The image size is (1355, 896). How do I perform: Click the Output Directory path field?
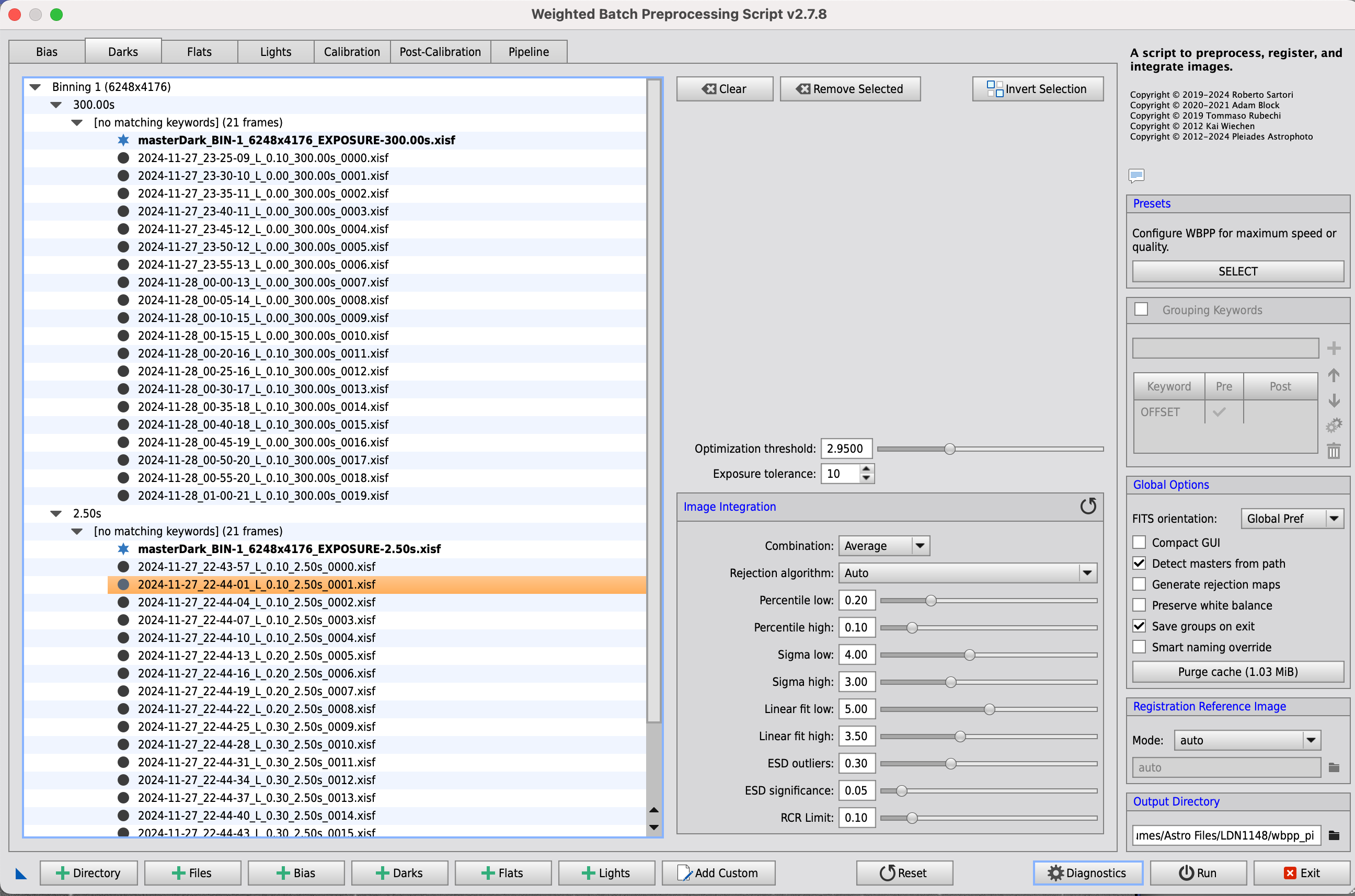click(1226, 835)
